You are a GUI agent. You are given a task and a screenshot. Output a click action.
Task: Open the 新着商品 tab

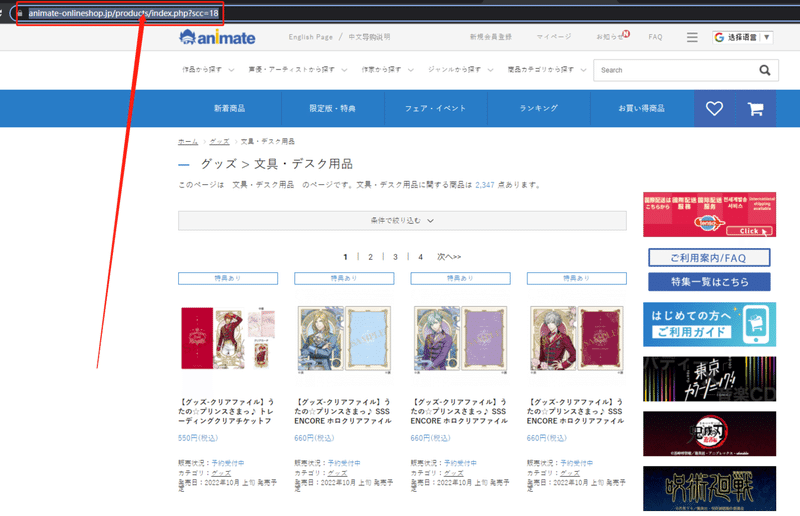click(230, 108)
